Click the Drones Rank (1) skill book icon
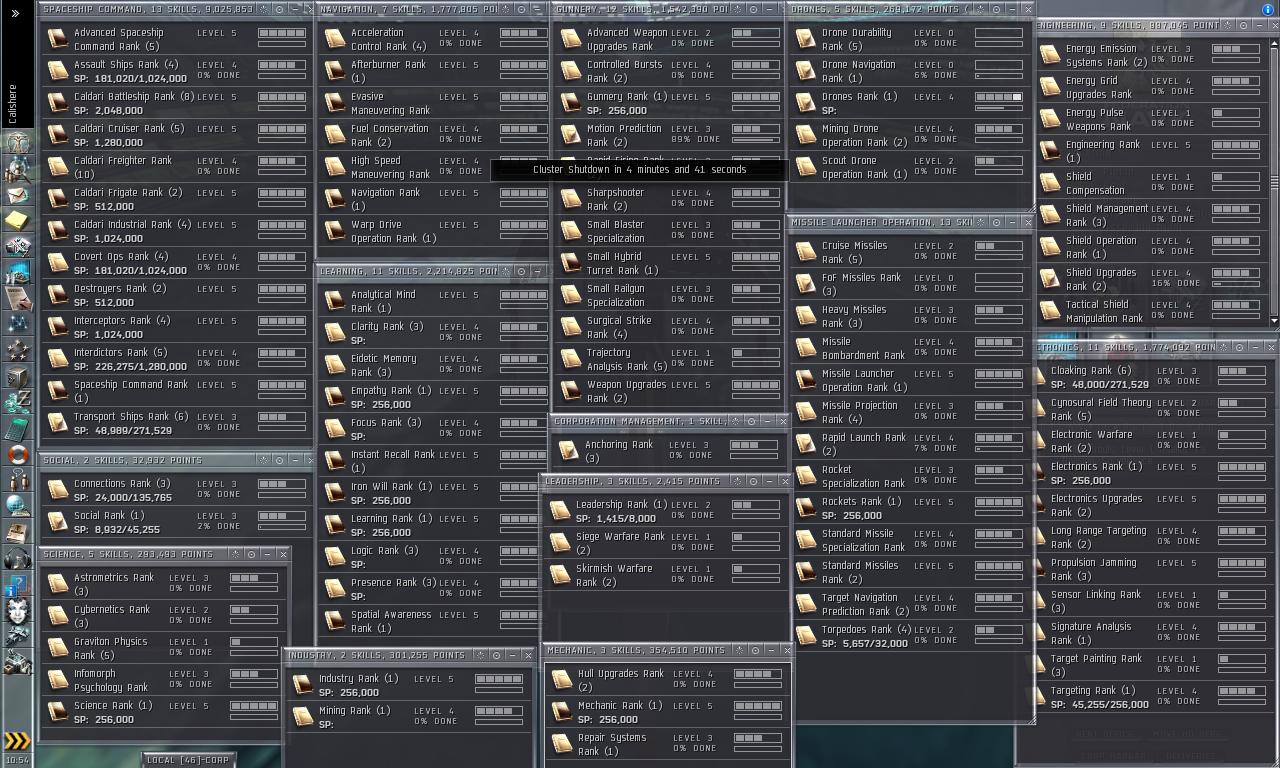 pos(806,103)
